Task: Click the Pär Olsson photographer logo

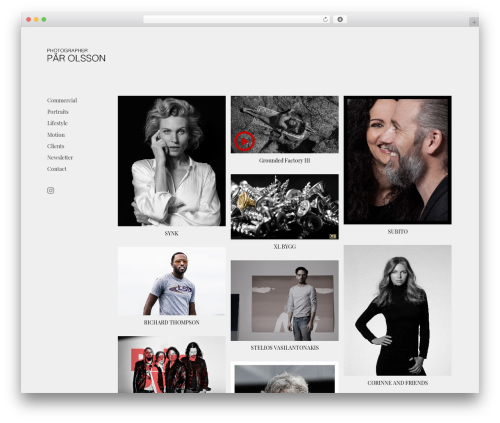Action: pyautogui.click(x=76, y=55)
